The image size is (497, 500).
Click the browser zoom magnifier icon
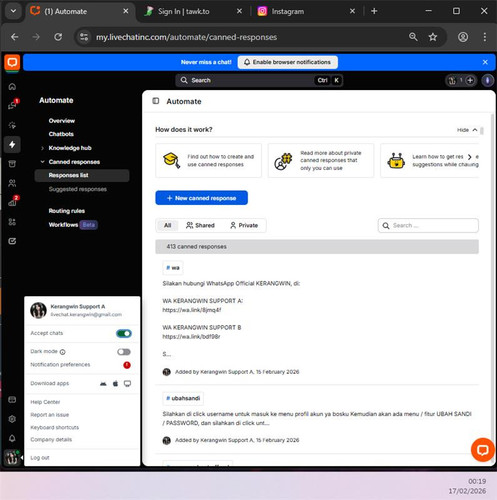(x=413, y=37)
